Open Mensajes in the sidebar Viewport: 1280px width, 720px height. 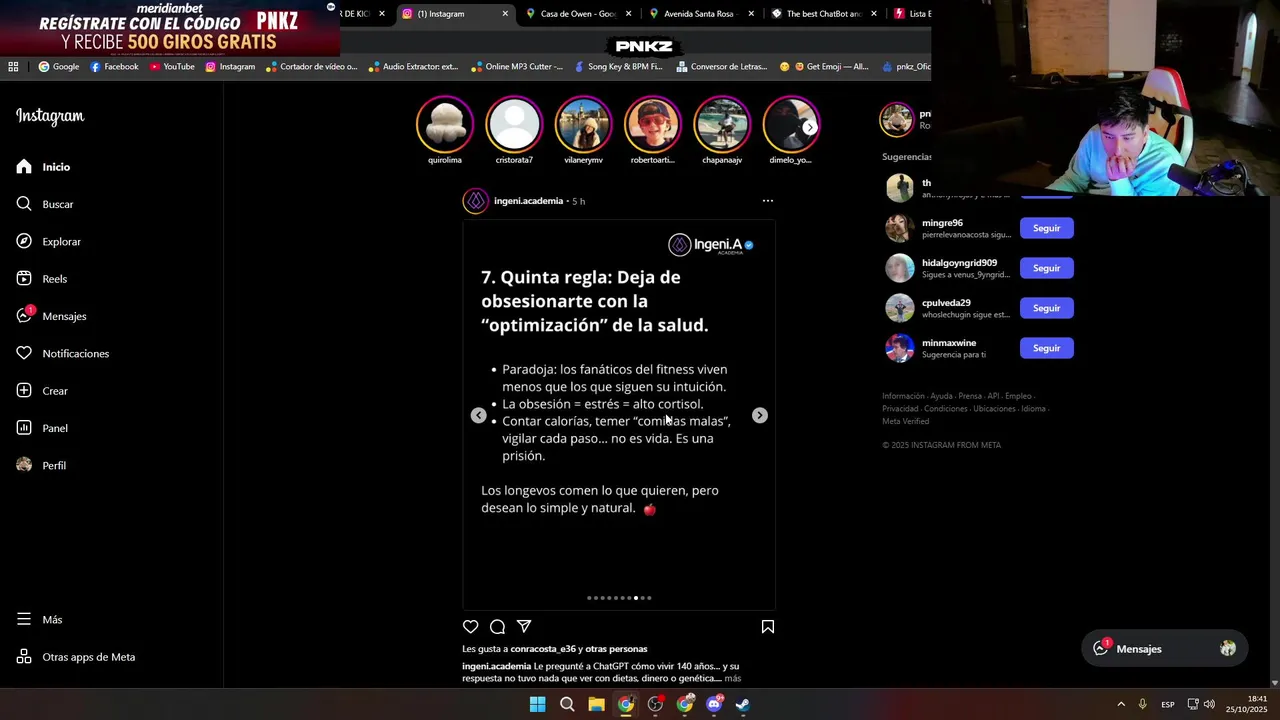coord(51,316)
